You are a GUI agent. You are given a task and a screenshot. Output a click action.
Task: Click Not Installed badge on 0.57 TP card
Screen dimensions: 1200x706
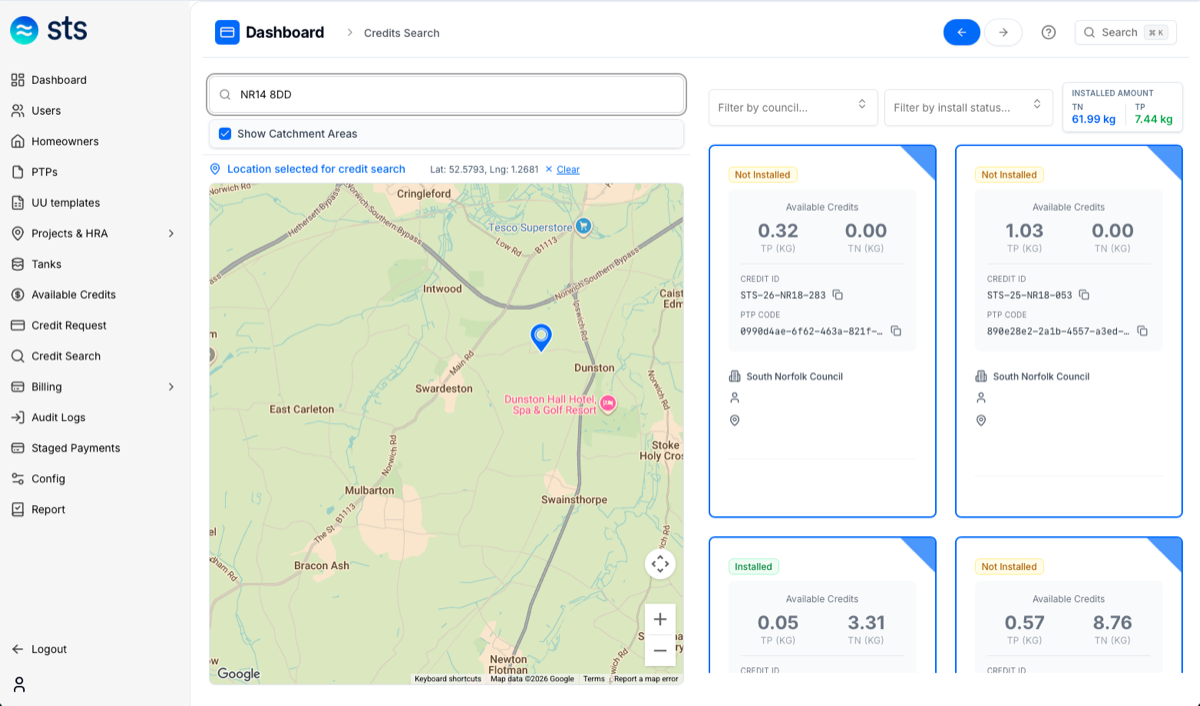pos(1009,567)
